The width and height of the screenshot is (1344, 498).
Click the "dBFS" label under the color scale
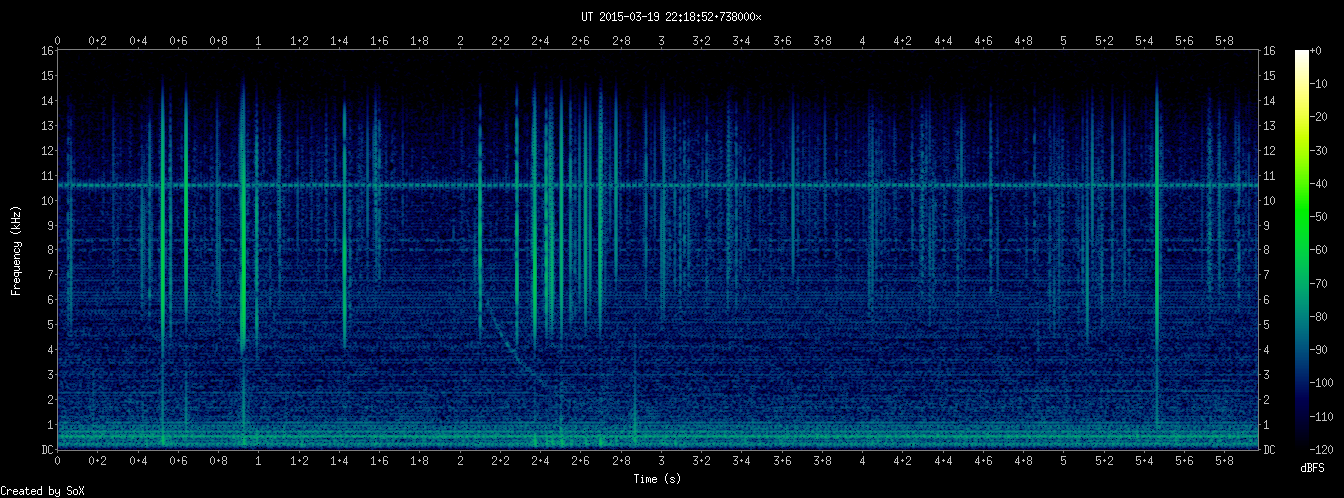pos(1313,467)
